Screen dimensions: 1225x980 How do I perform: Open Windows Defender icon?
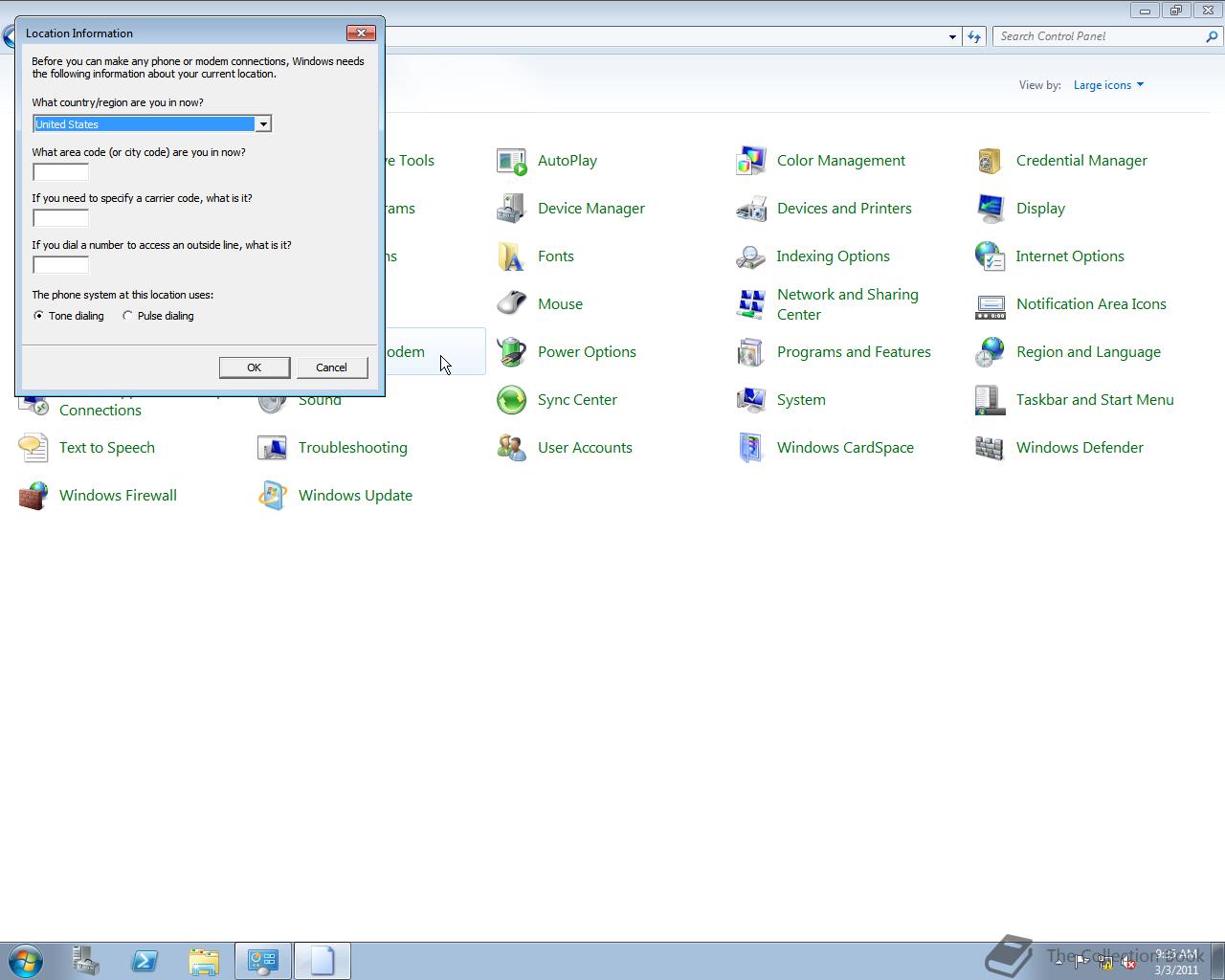click(991, 448)
